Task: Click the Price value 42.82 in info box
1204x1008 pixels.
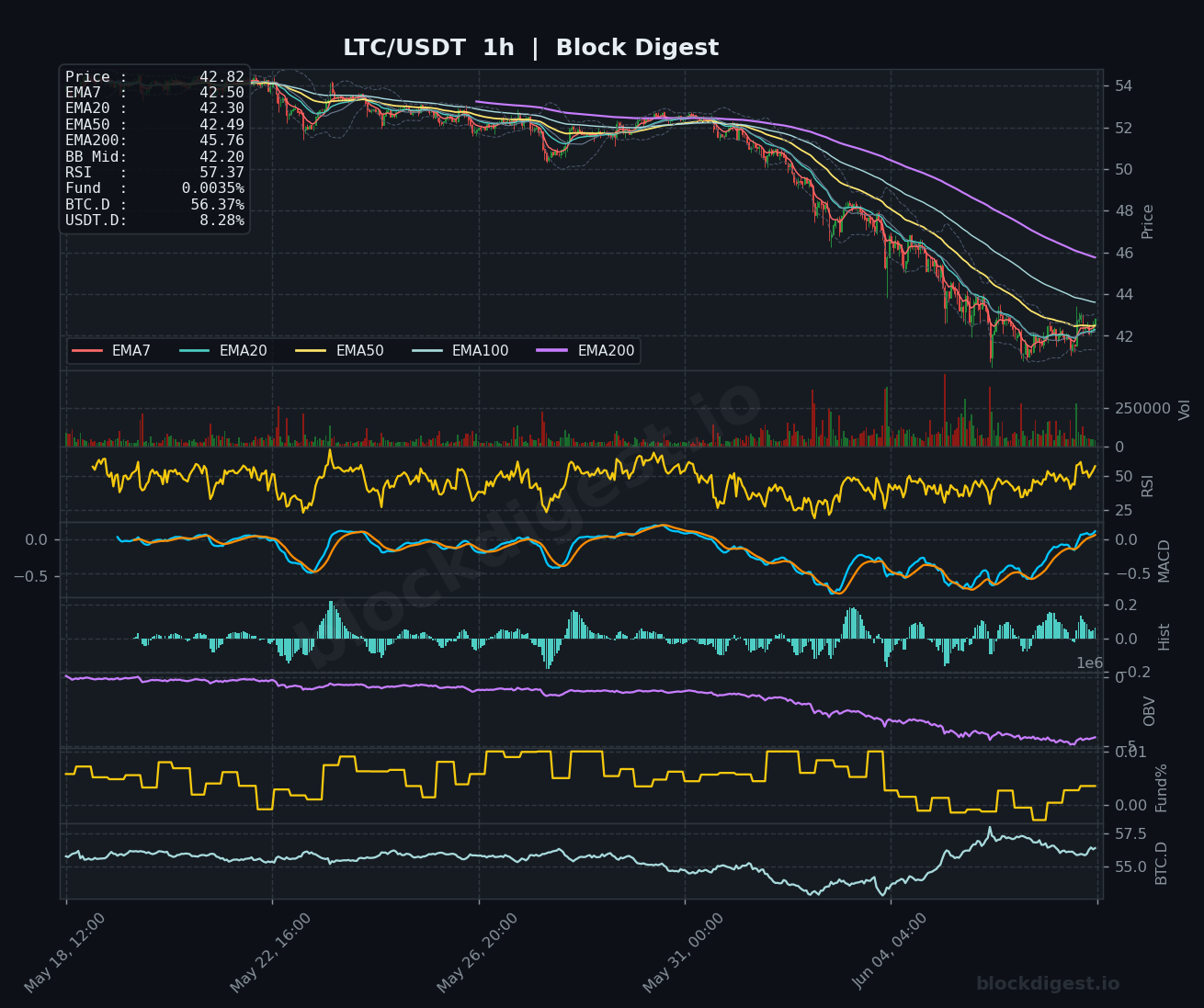Action: click(221, 77)
